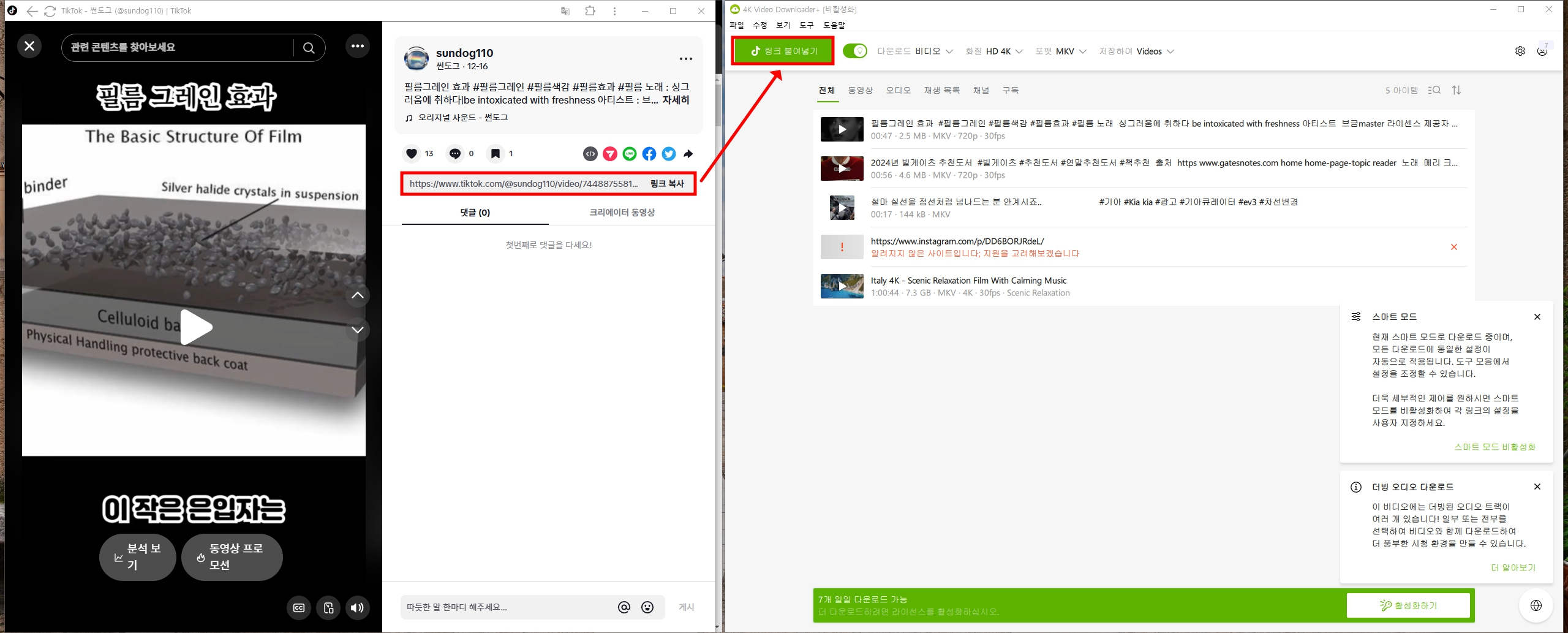The image size is (1568, 633).
Task: Share the video to Twitter
Action: pyautogui.click(x=669, y=154)
